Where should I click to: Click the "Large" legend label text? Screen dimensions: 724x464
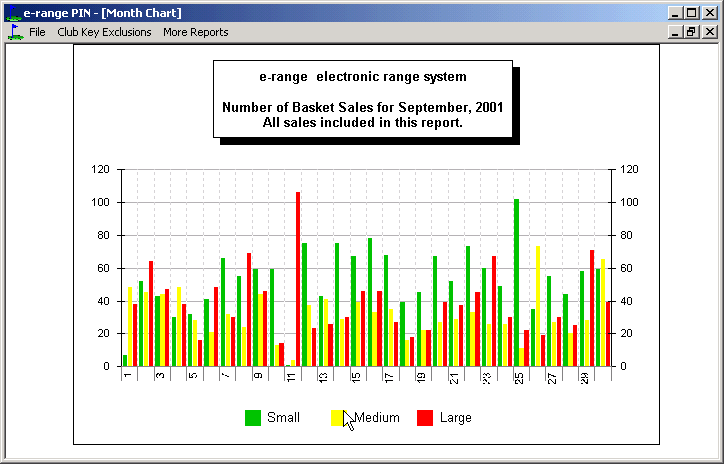455,418
